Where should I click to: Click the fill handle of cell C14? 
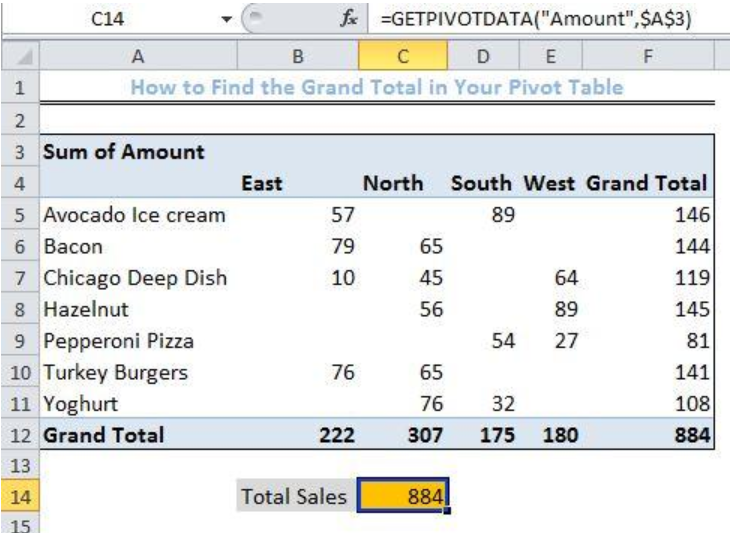(x=447, y=511)
